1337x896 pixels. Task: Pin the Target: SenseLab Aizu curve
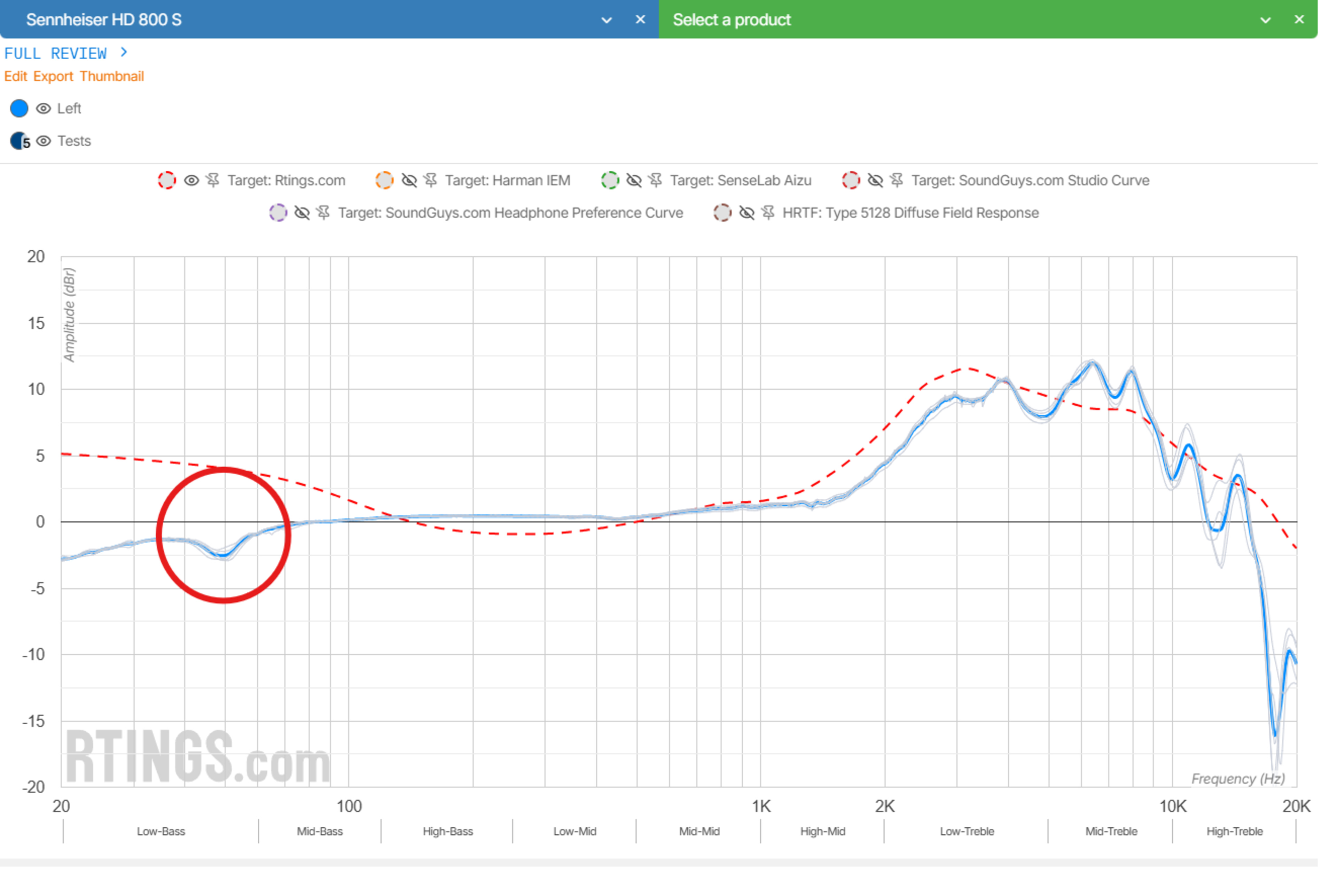[655, 181]
